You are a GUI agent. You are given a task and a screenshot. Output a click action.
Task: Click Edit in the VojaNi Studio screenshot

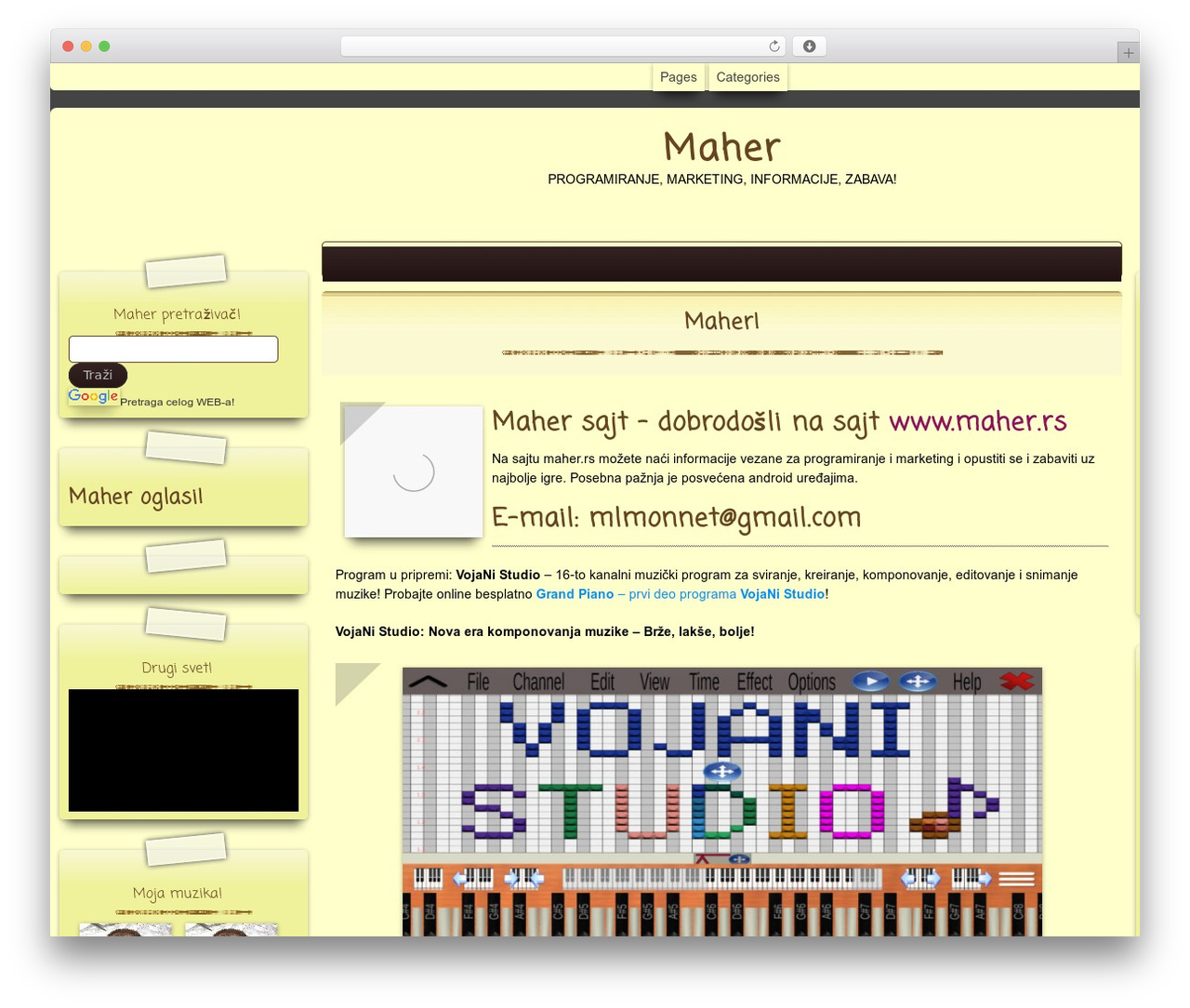[x=602, y=683]
